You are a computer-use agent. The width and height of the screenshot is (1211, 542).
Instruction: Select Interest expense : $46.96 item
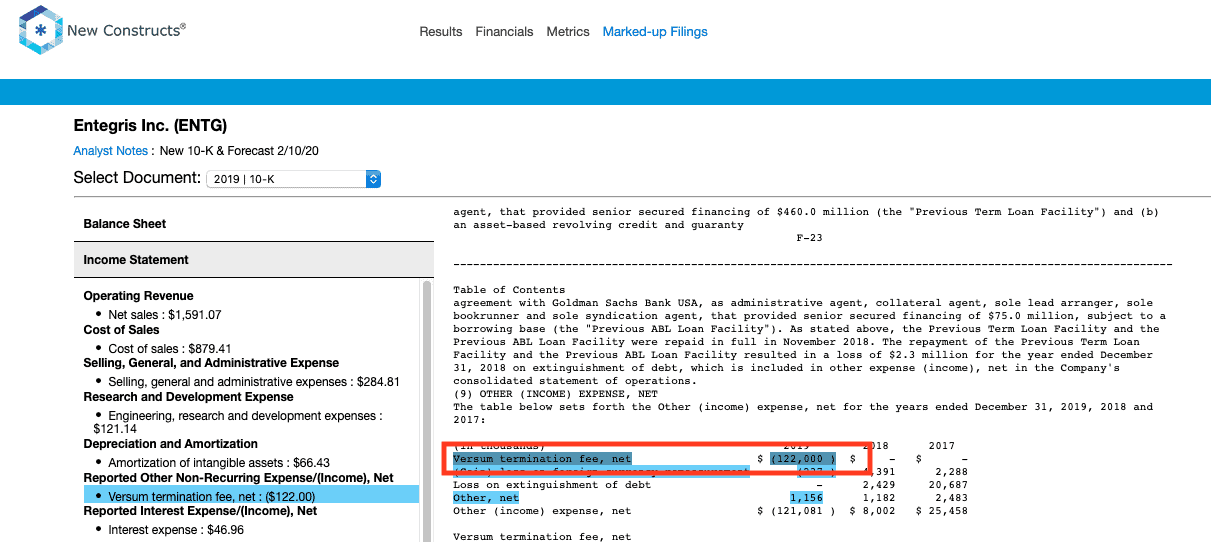pyautogui.click(x=178, y=530)
